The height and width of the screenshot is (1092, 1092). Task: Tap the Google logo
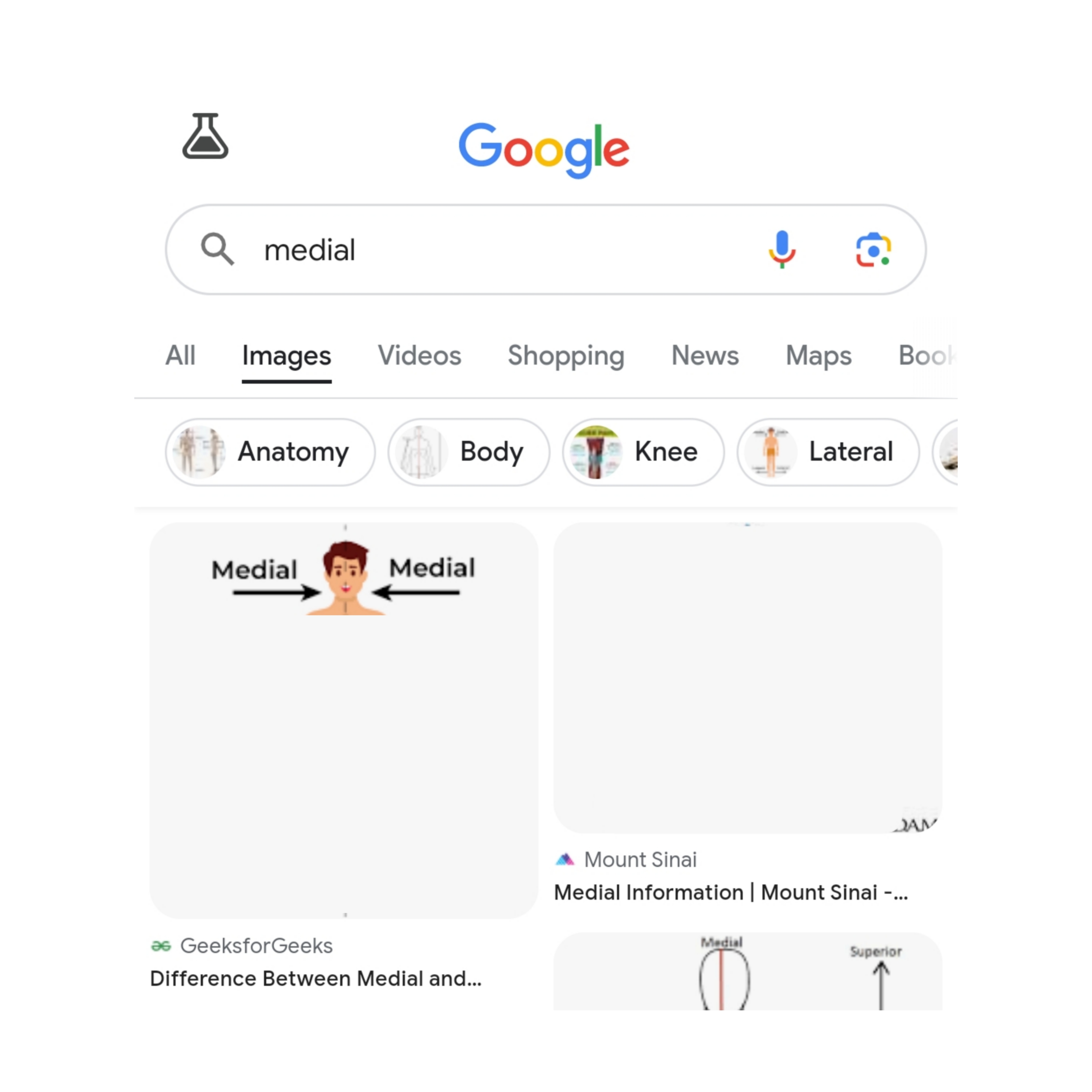coord(544,150)
